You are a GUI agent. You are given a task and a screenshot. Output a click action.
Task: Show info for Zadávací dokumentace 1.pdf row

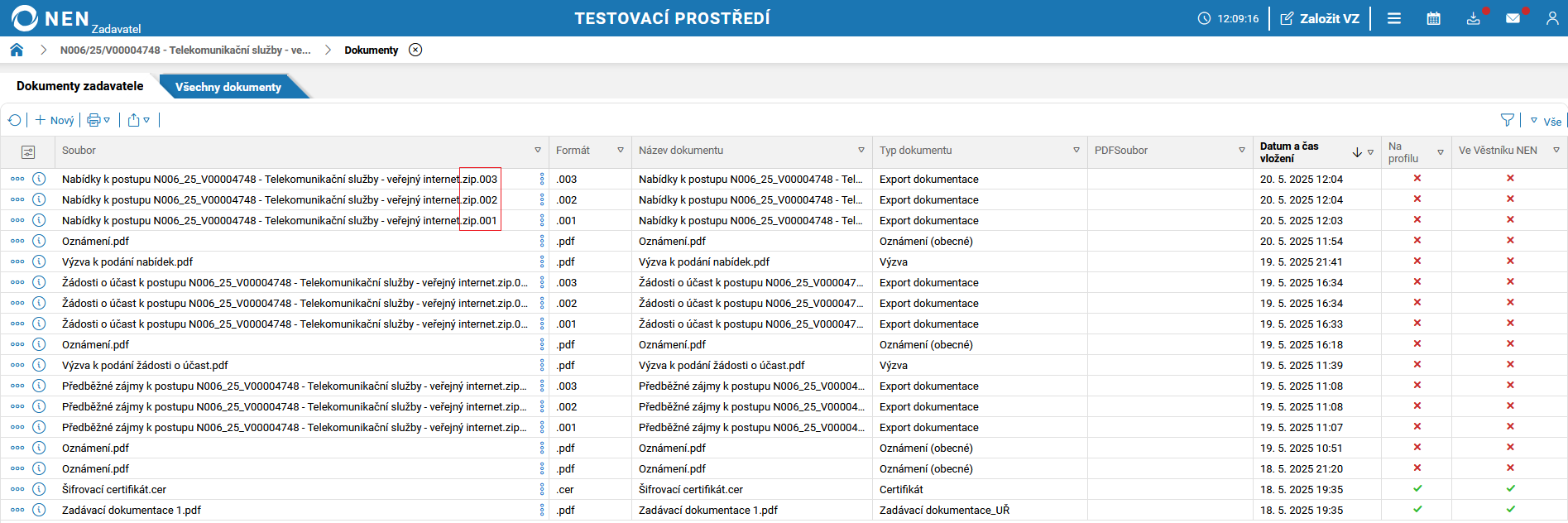click(x=39, y=510)
